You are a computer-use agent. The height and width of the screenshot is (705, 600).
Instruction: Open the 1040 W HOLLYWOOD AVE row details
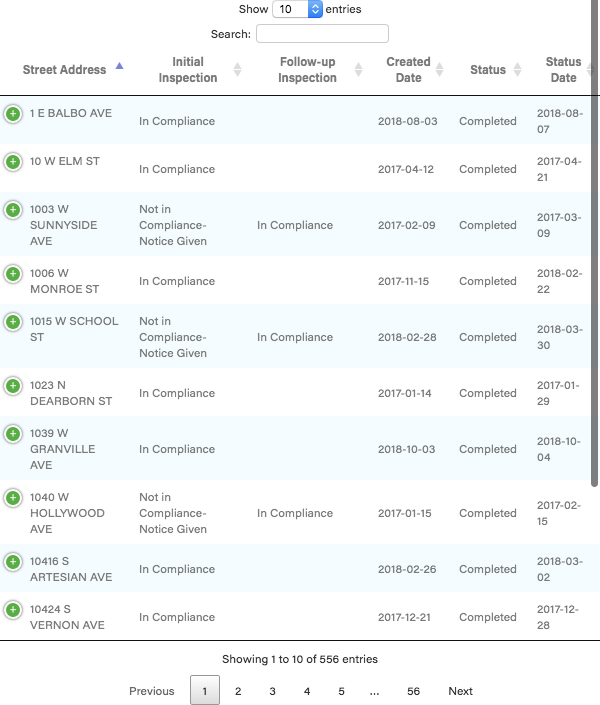13,498
